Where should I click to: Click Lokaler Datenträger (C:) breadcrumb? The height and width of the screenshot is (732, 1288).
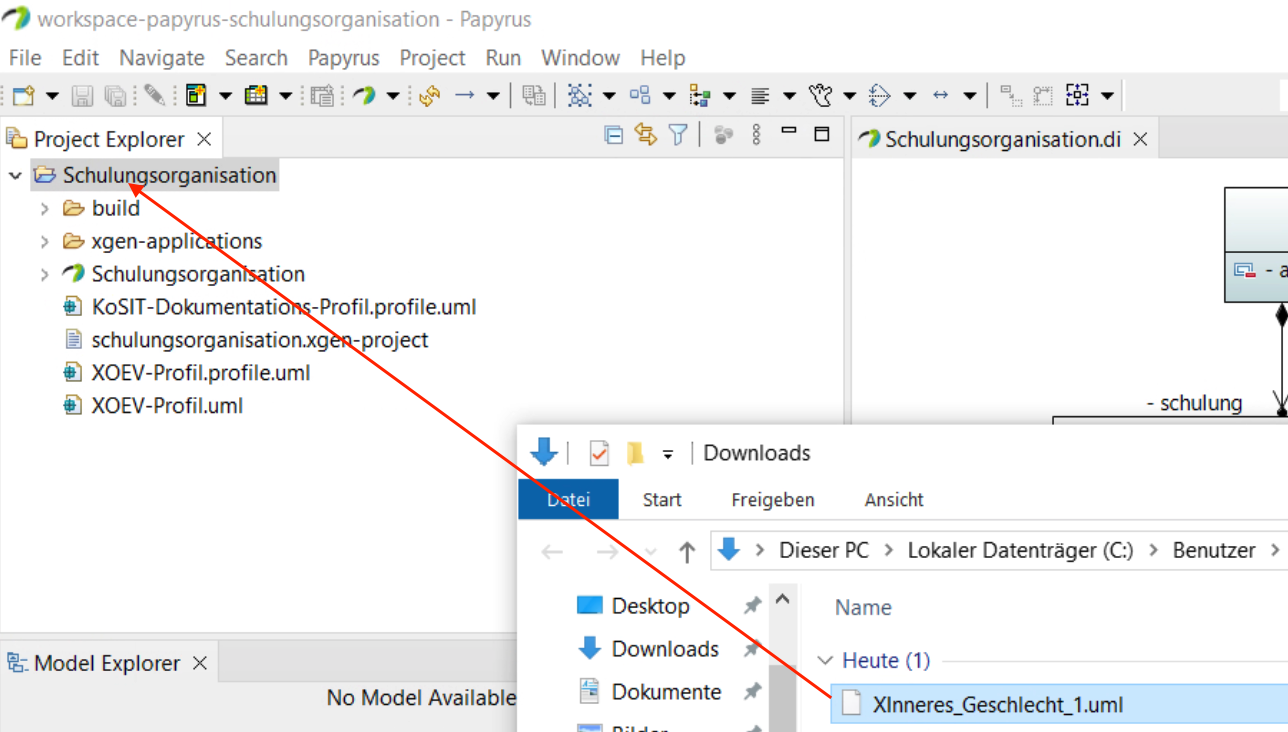tap(1021, 550)
